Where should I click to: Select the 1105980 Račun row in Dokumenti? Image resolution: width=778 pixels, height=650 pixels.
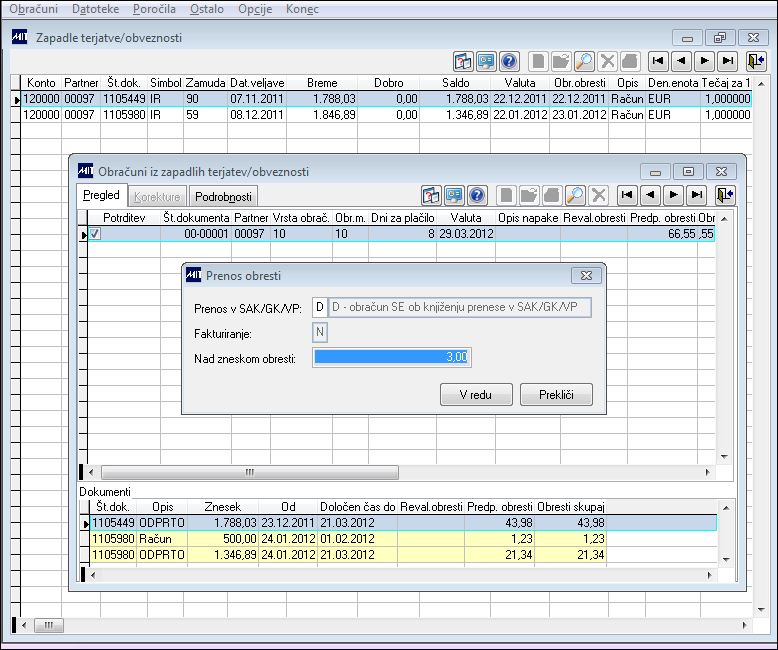click(347, 539)
